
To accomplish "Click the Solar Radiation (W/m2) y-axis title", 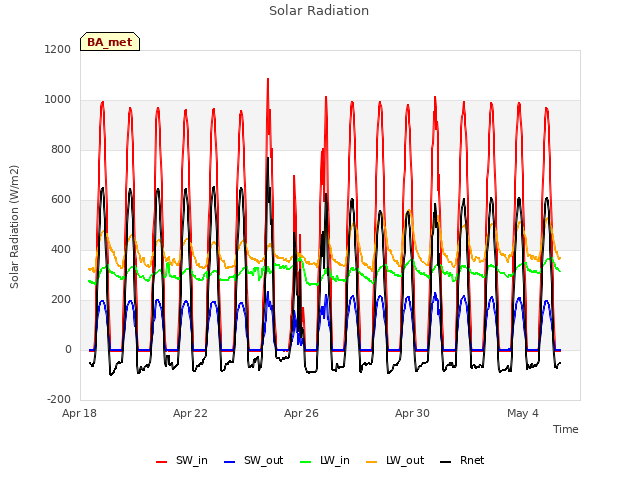I will point(14,227).
